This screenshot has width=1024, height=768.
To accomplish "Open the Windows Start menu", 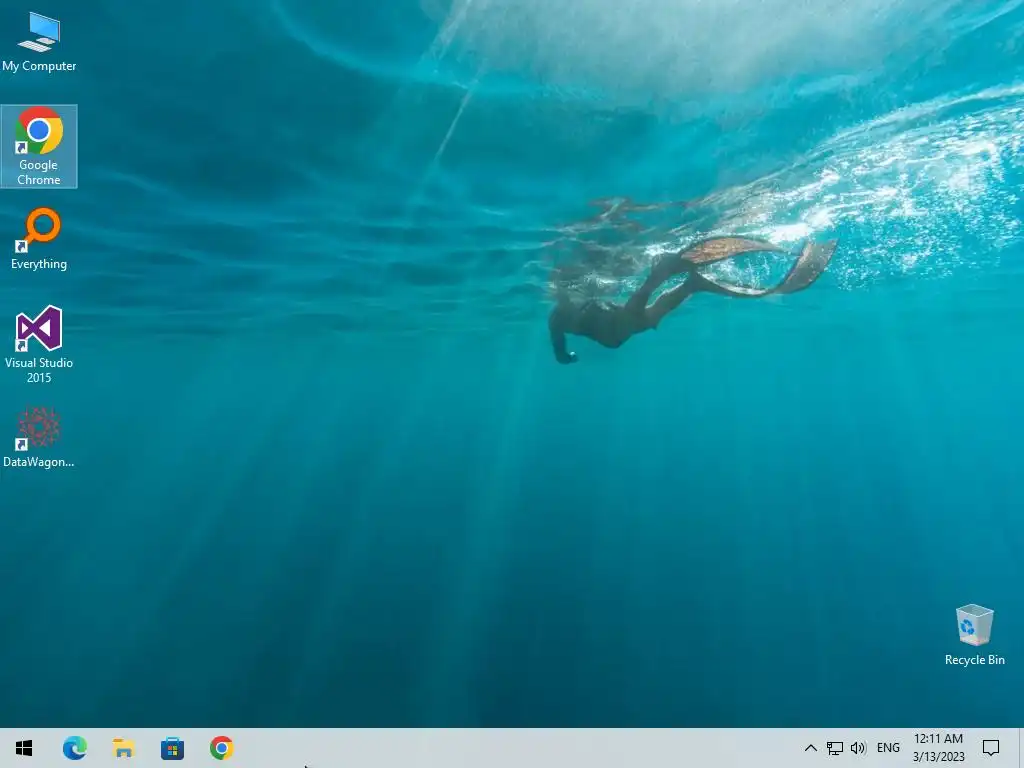I will pyautogui.click(x=24, y=748).
